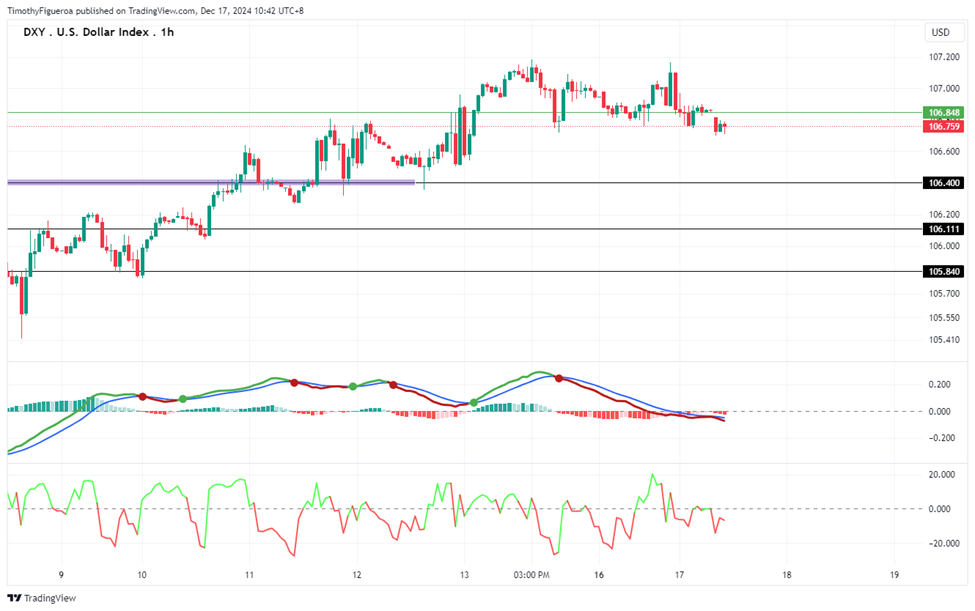Screen dimensions: 975x611
Task: Click the 106.000 price axis value
Action: tap(944, 246)
